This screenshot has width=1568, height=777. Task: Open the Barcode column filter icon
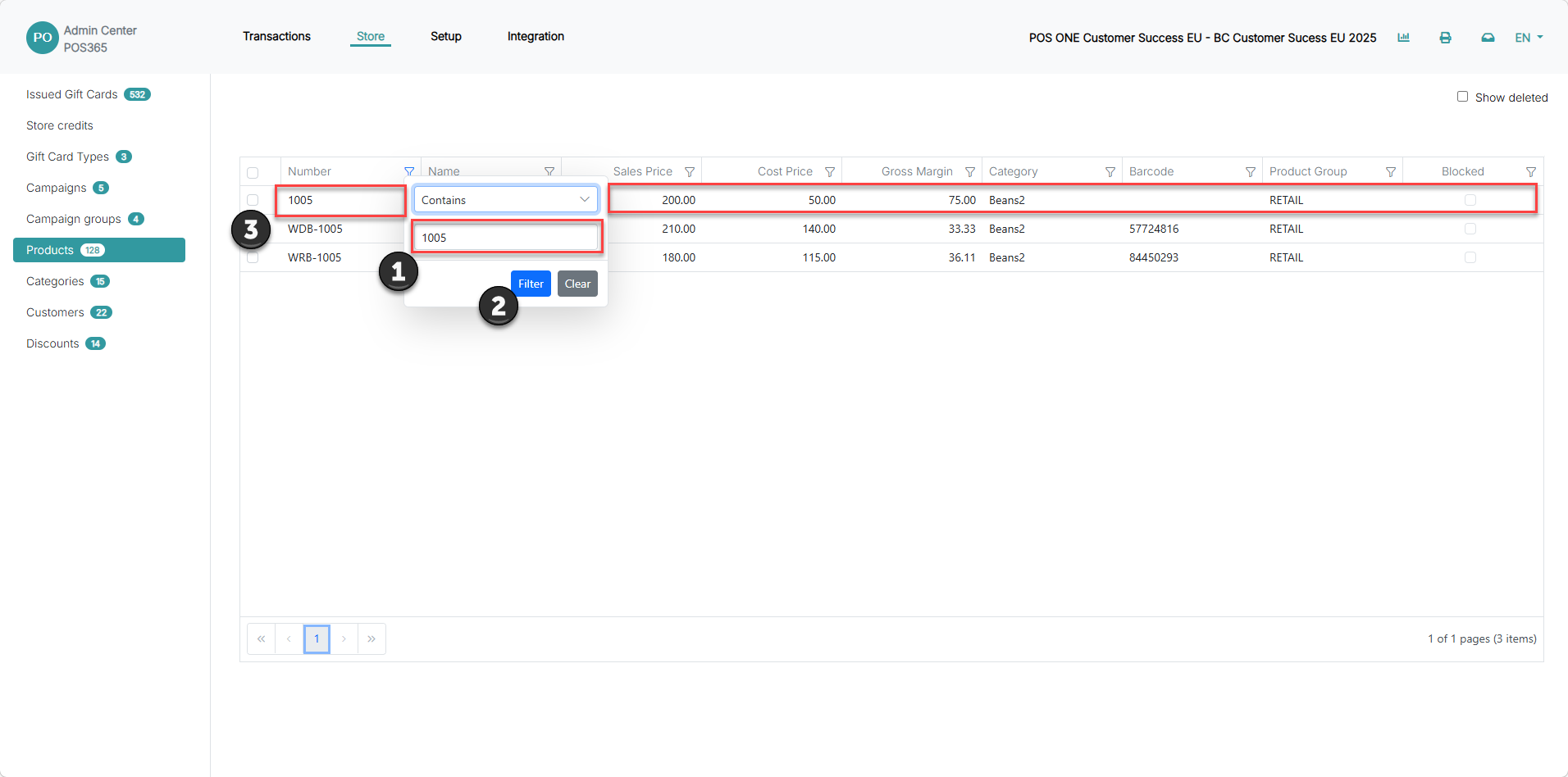point(1251,171)
